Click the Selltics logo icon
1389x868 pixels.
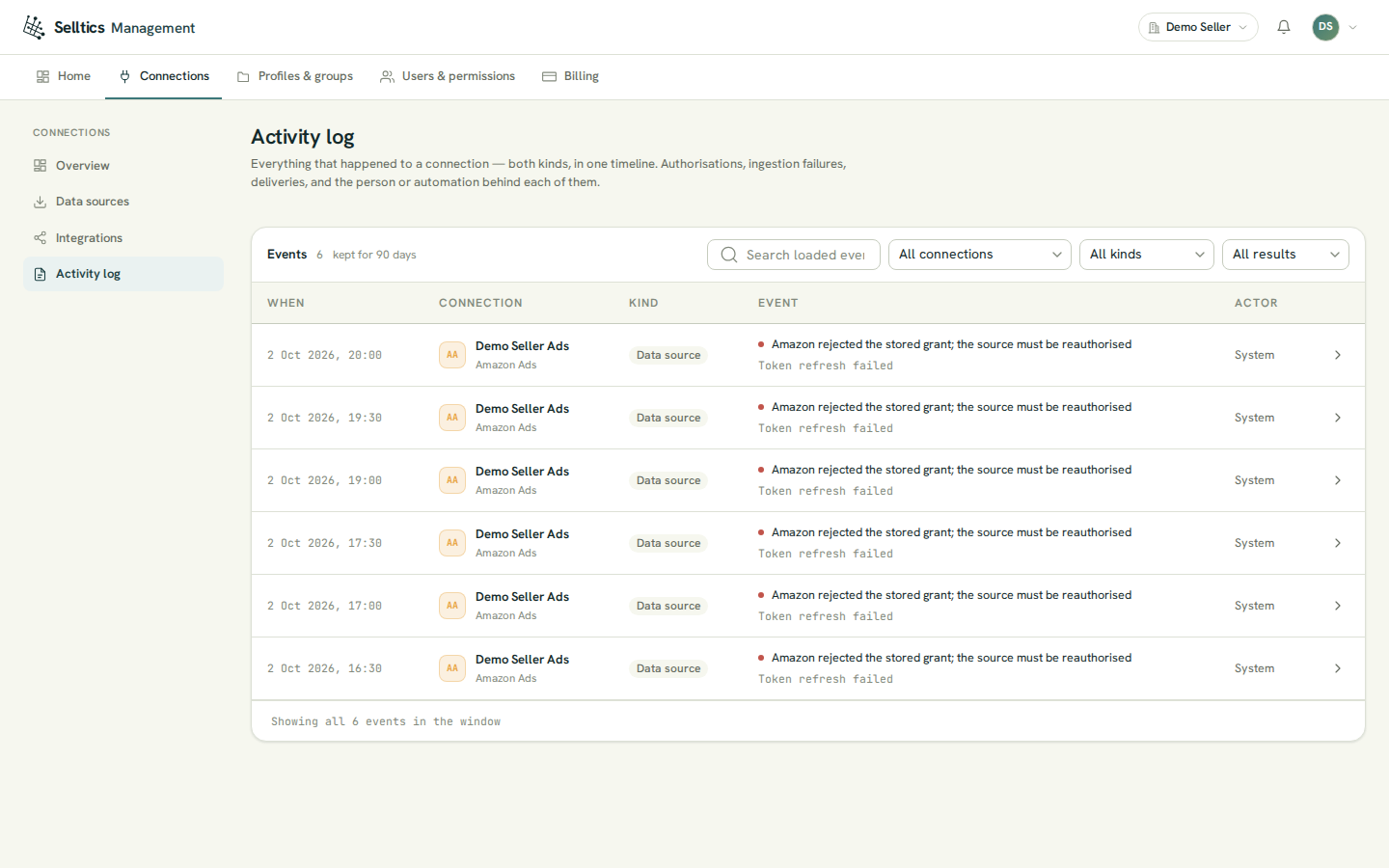pos(34,27)
